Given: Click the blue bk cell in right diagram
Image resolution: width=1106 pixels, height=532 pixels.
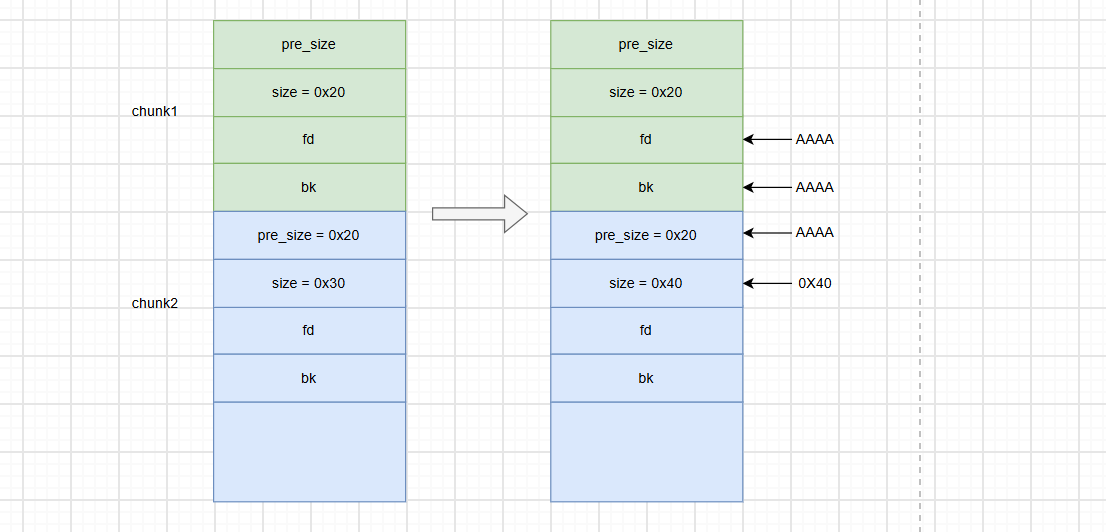Looking at the screenshot, I should (647, 378).
